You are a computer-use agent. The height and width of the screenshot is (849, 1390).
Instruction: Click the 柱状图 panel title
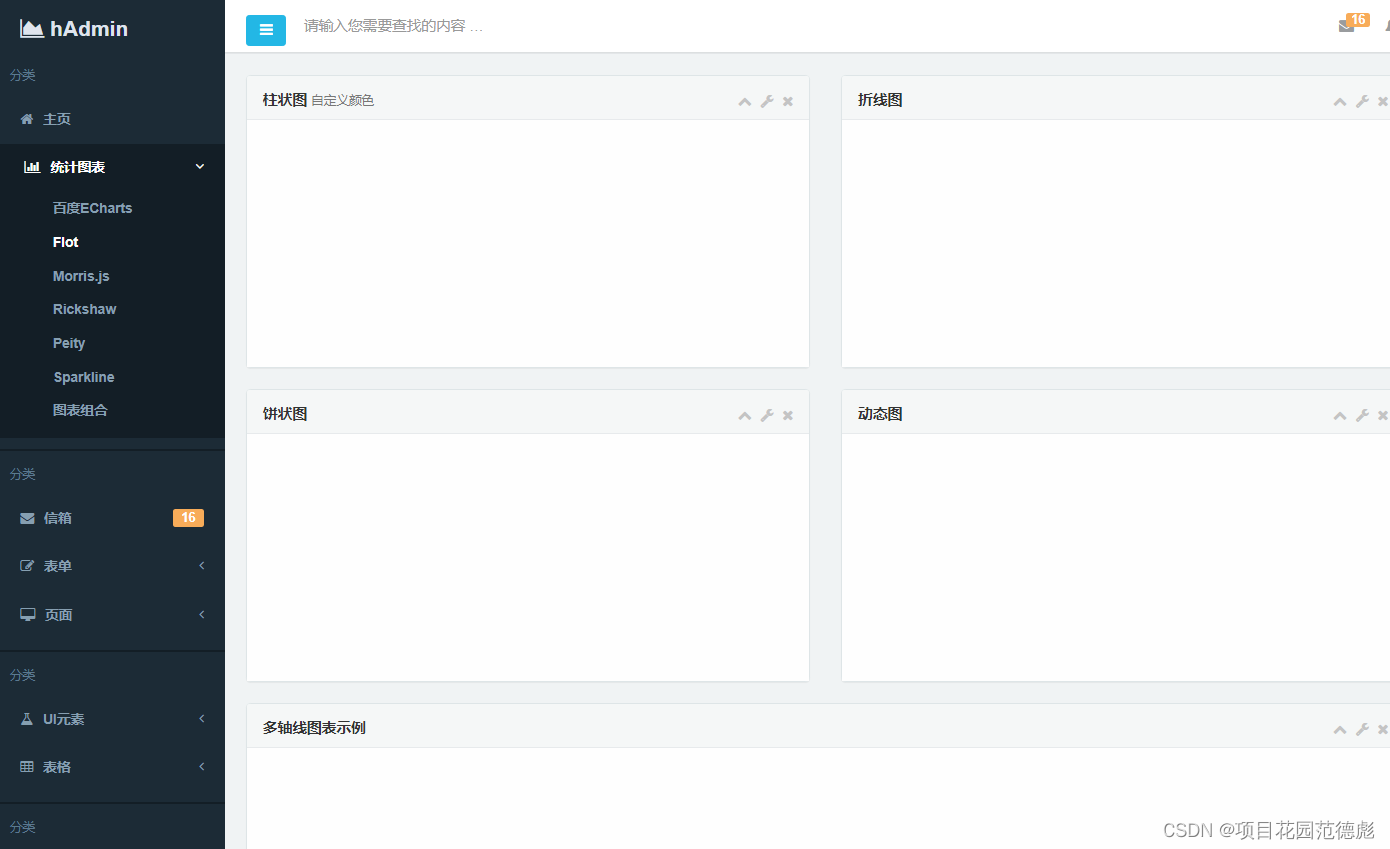[285, 100]
